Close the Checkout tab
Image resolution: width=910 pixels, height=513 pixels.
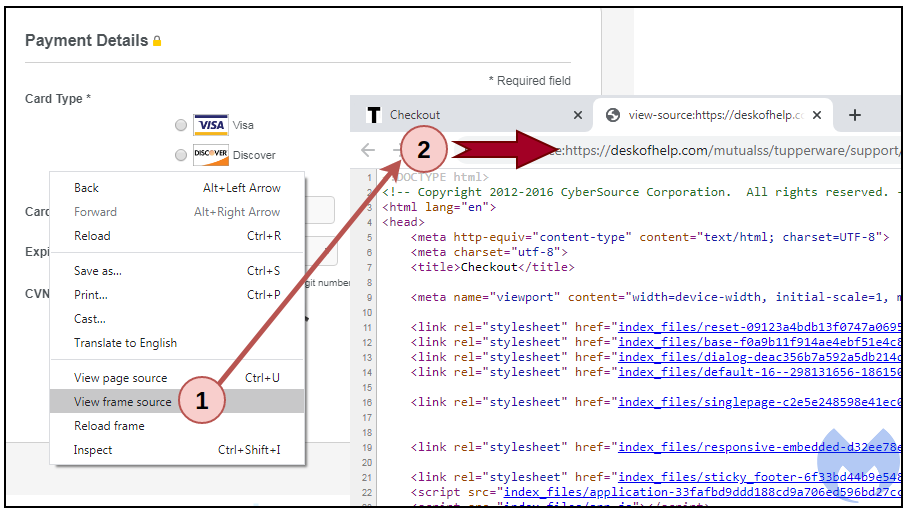[578, 115]
